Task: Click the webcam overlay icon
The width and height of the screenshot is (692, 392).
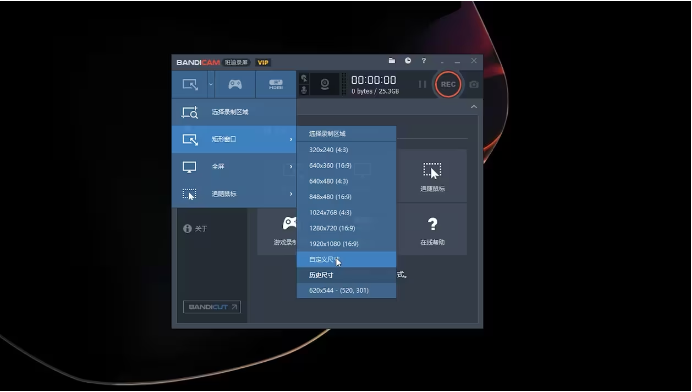Action: coord(325,84)
